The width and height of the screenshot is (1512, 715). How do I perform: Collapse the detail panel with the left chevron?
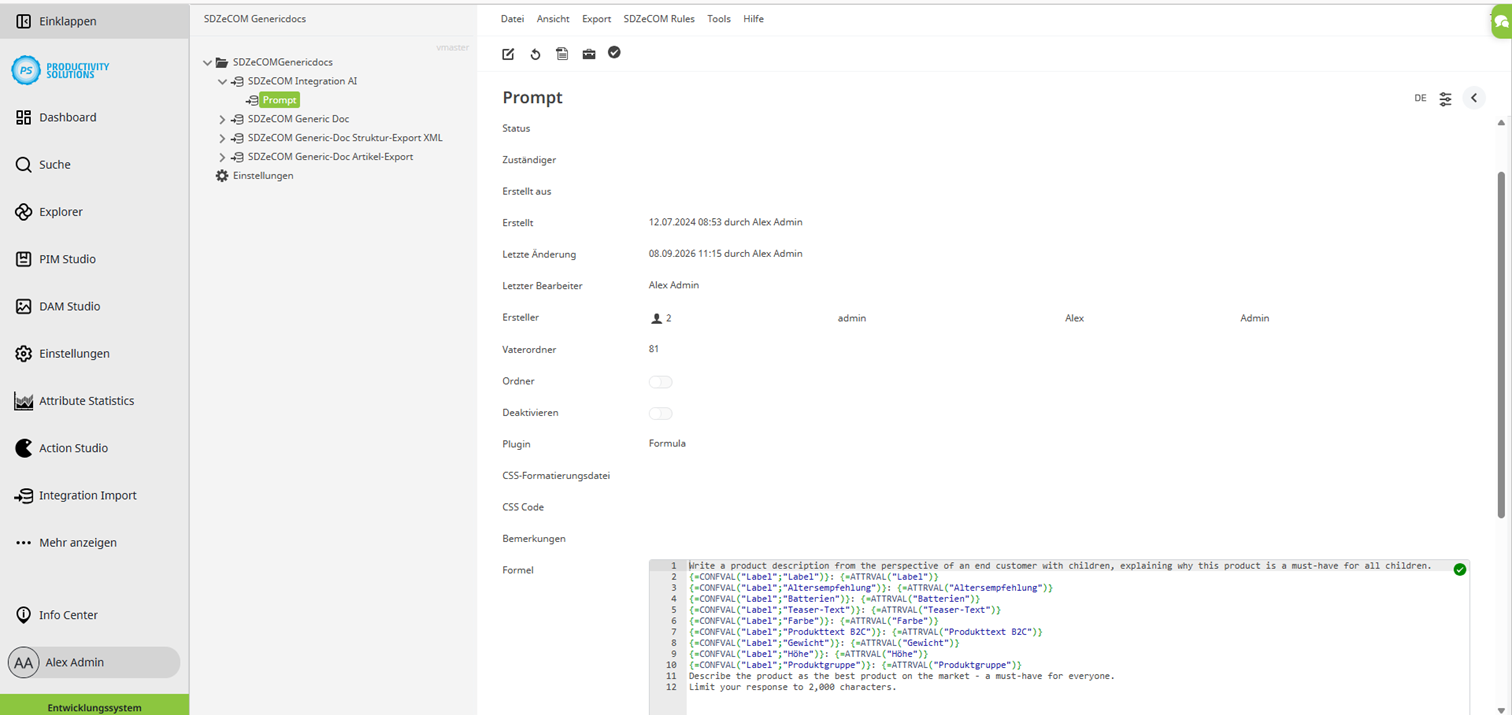(x=1474, y=98)
